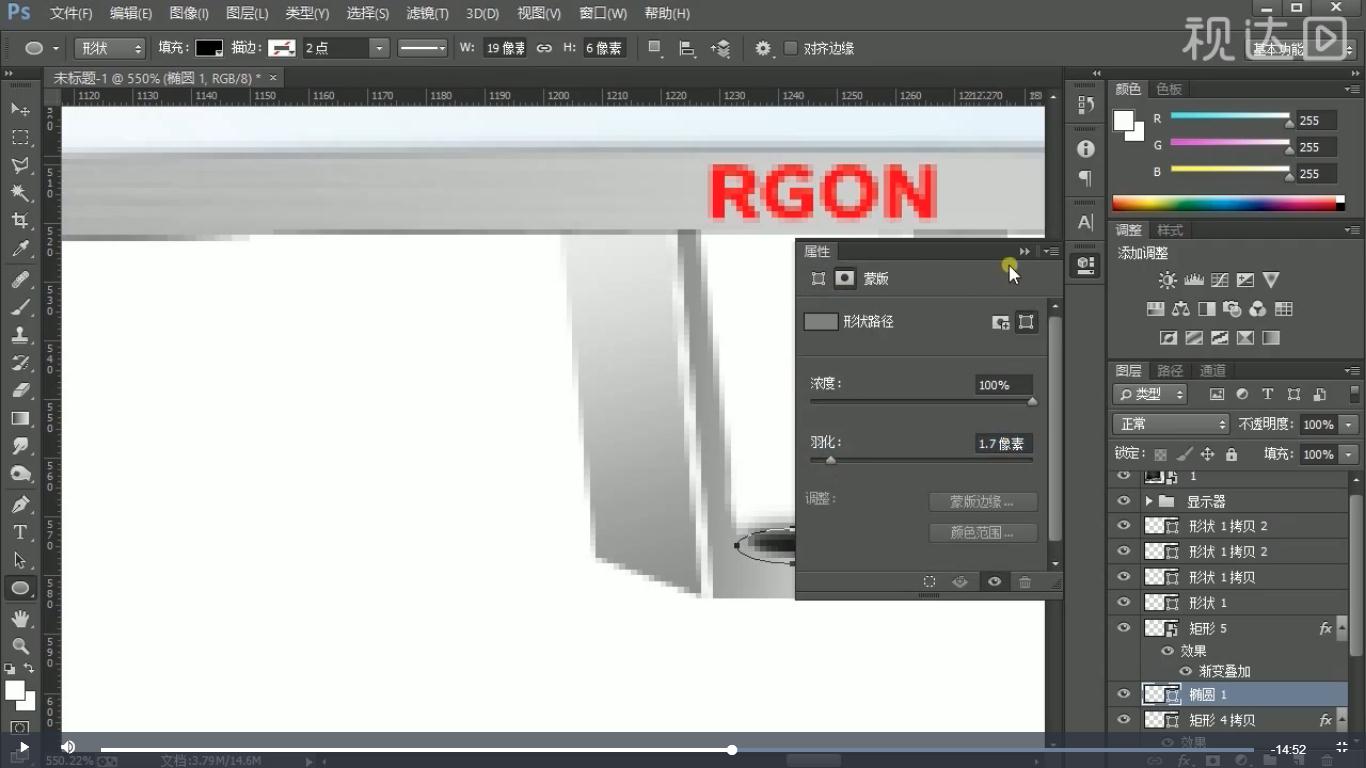The width and height of the screenshot is (1366, 768).
Task: Click the fill color swatch
Action: click(x=209, y=48)
